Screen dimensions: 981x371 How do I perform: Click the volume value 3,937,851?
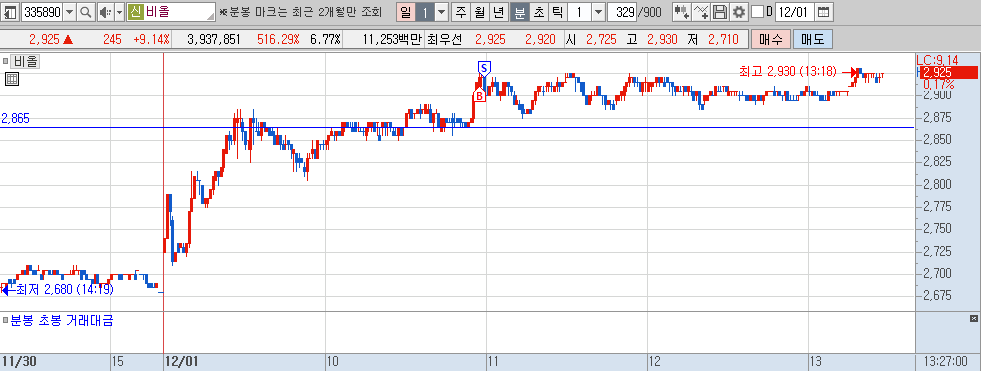tap(214, 39)
